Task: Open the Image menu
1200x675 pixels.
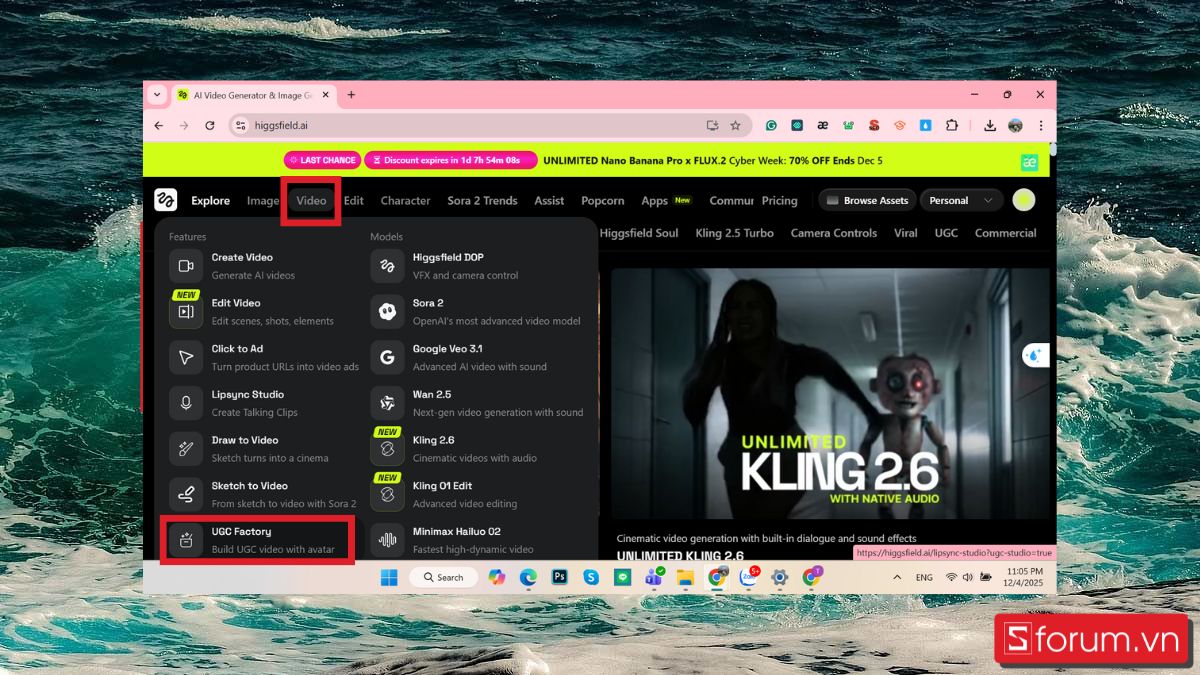Action: pyautogui.click(x=263, y=200)
